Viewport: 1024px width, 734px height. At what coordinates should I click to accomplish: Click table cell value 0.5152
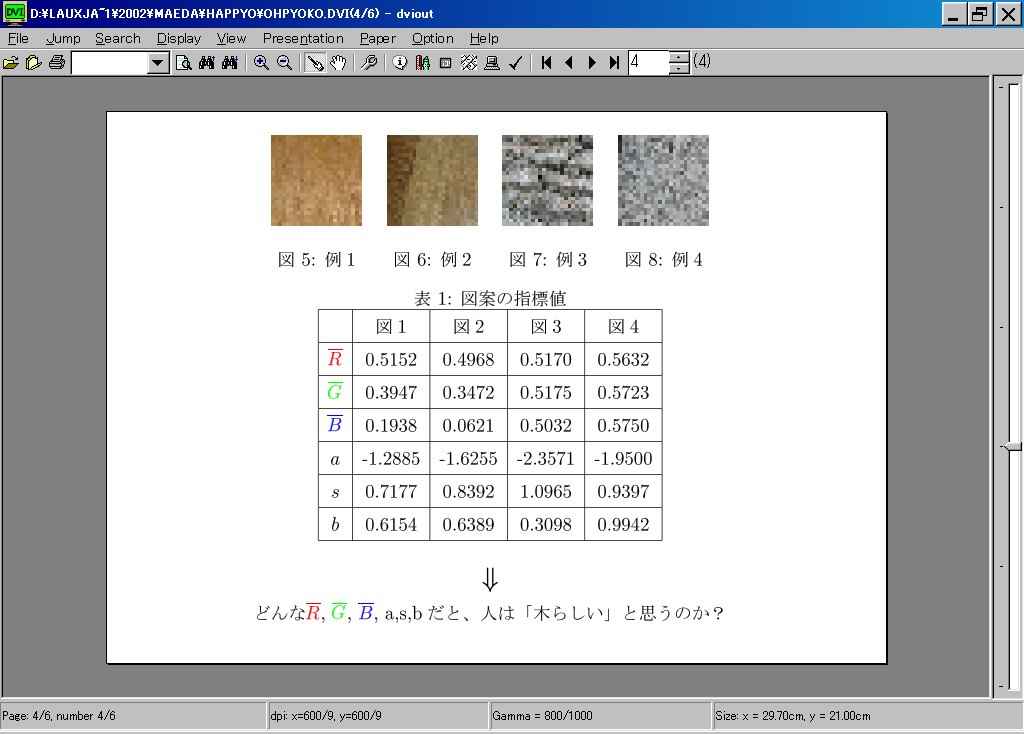click(391, 359)
